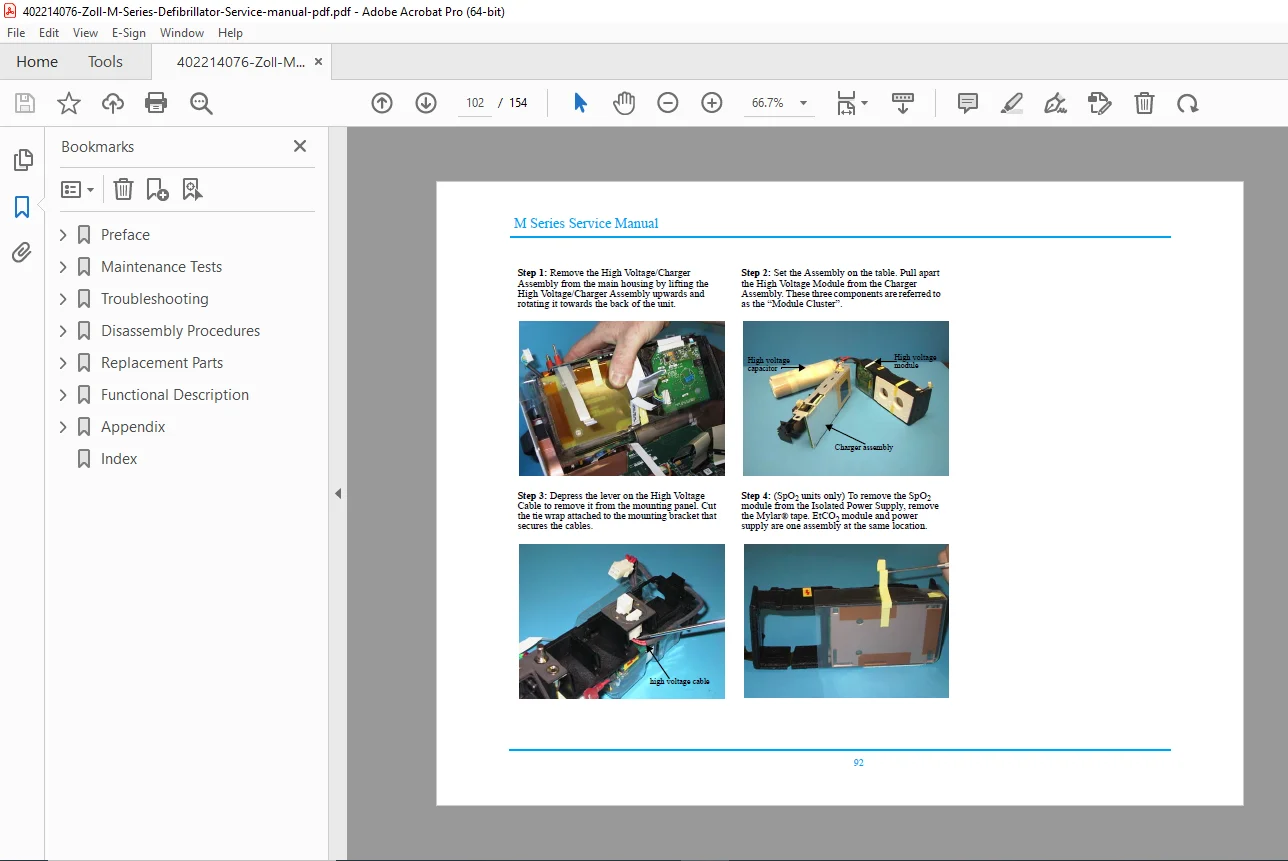Expand the Preface bookmark

[x=63, y=235]
